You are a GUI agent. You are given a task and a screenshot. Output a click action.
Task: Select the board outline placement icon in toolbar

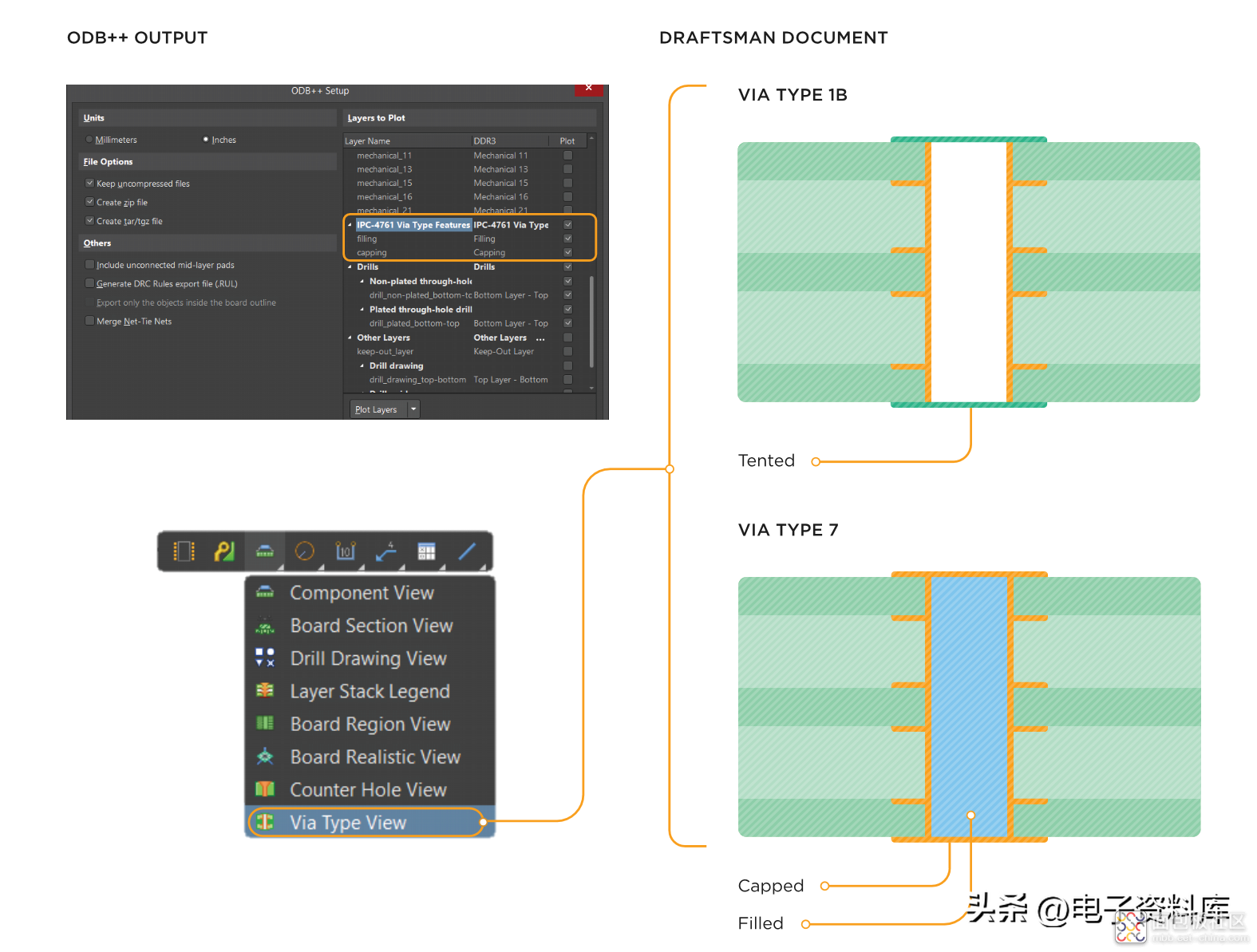184,551
